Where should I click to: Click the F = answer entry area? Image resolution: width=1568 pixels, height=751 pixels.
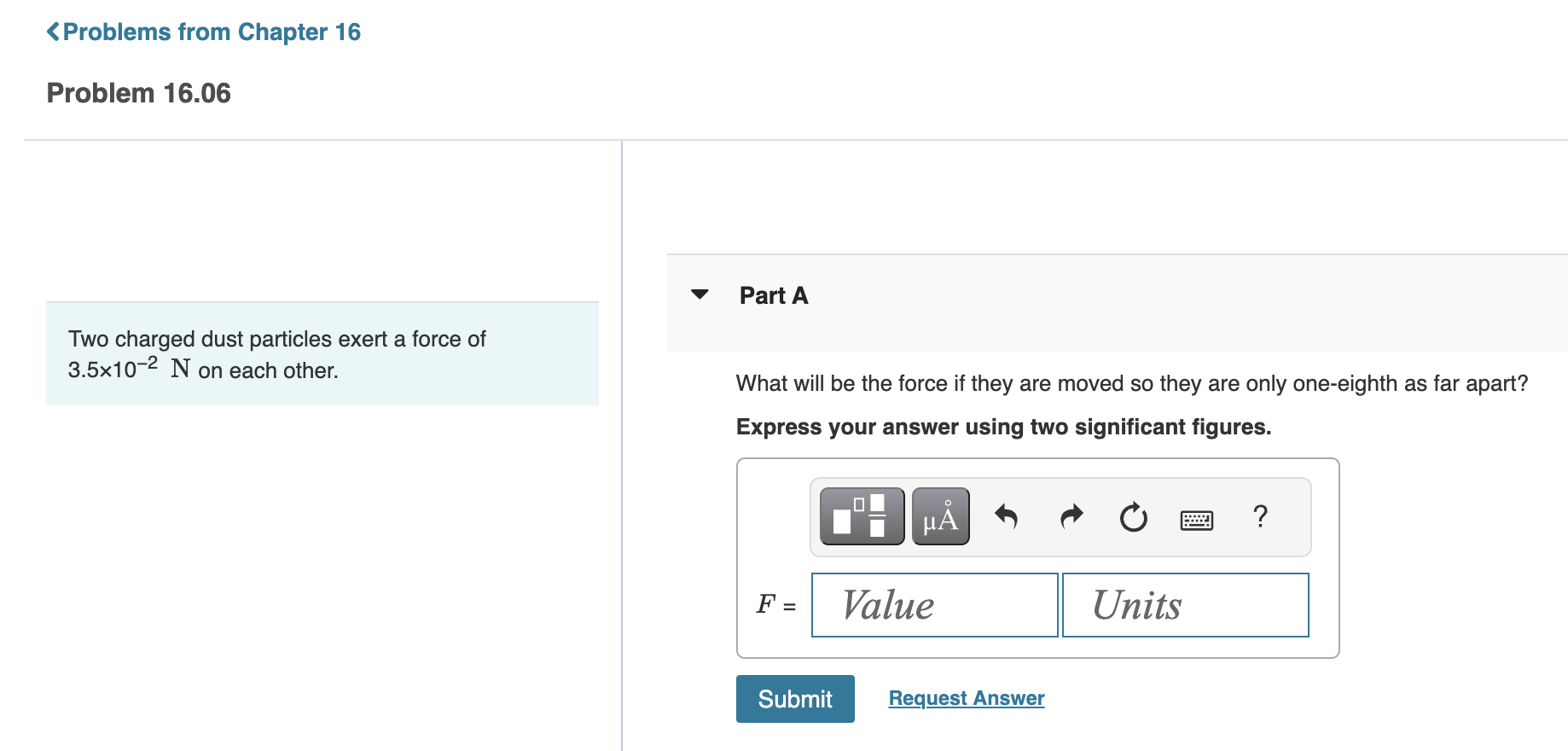(775, 604)
